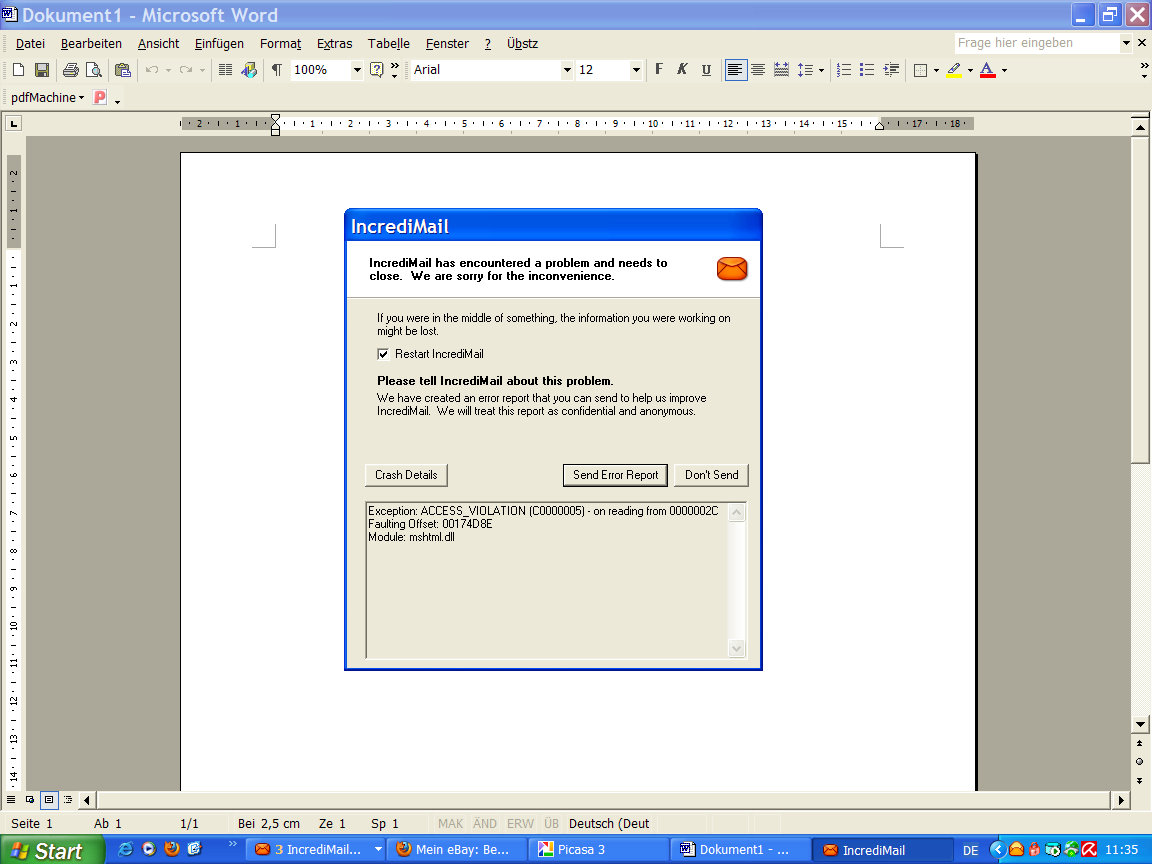Click the Don't Send button

[711, 475]
